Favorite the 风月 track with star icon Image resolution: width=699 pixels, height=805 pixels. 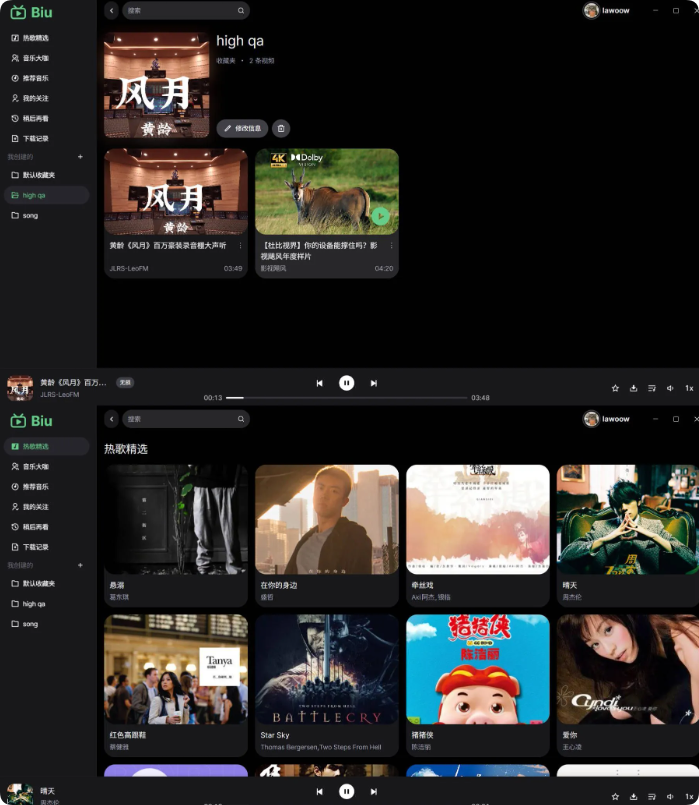(x=615, y=388)
